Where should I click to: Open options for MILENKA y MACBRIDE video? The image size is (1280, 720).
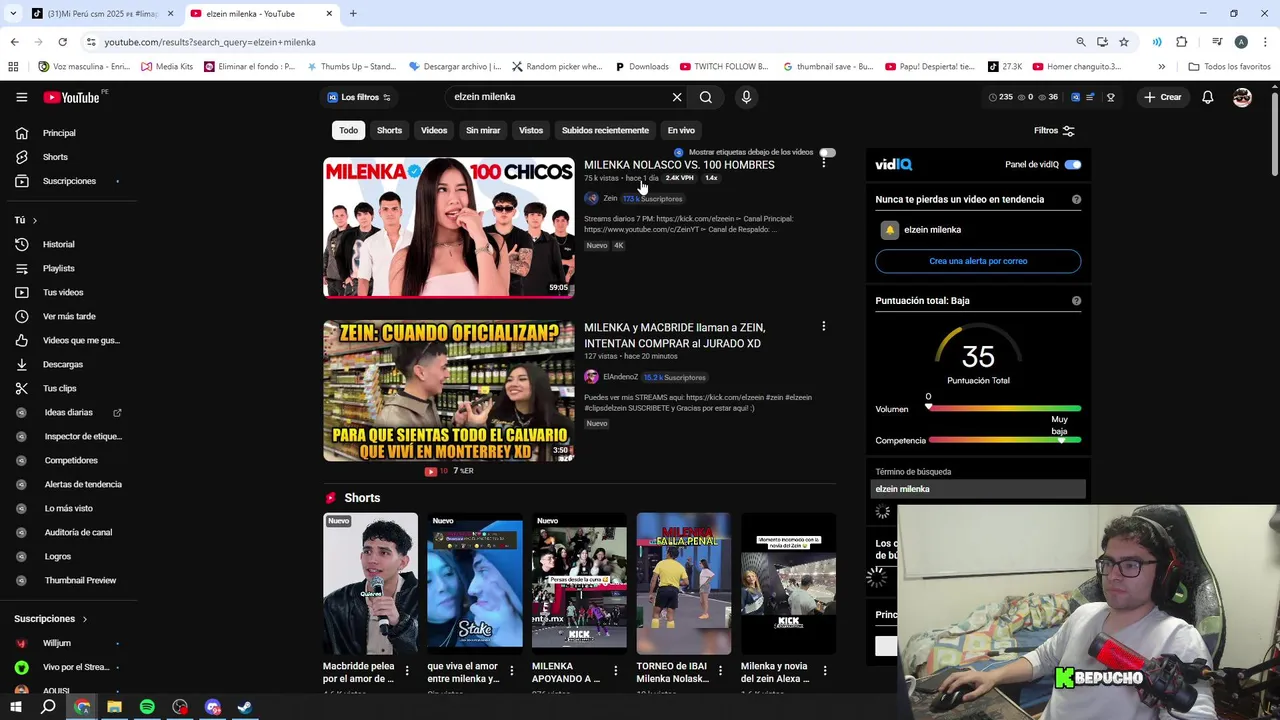pyautogui.click(x=823, y=326)
